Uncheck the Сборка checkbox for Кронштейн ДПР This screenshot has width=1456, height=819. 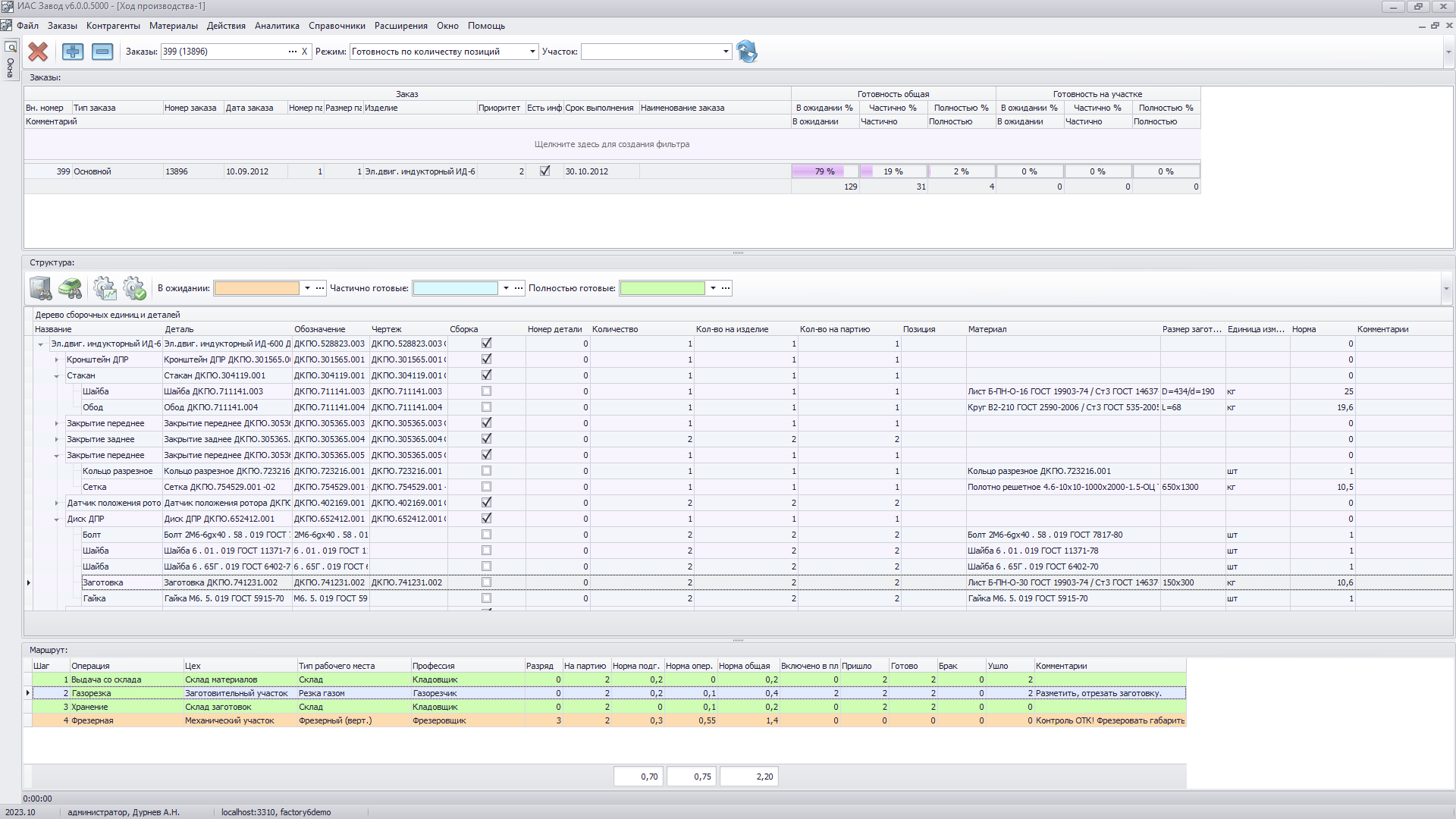pyautogui.click(x=486, y=359)
